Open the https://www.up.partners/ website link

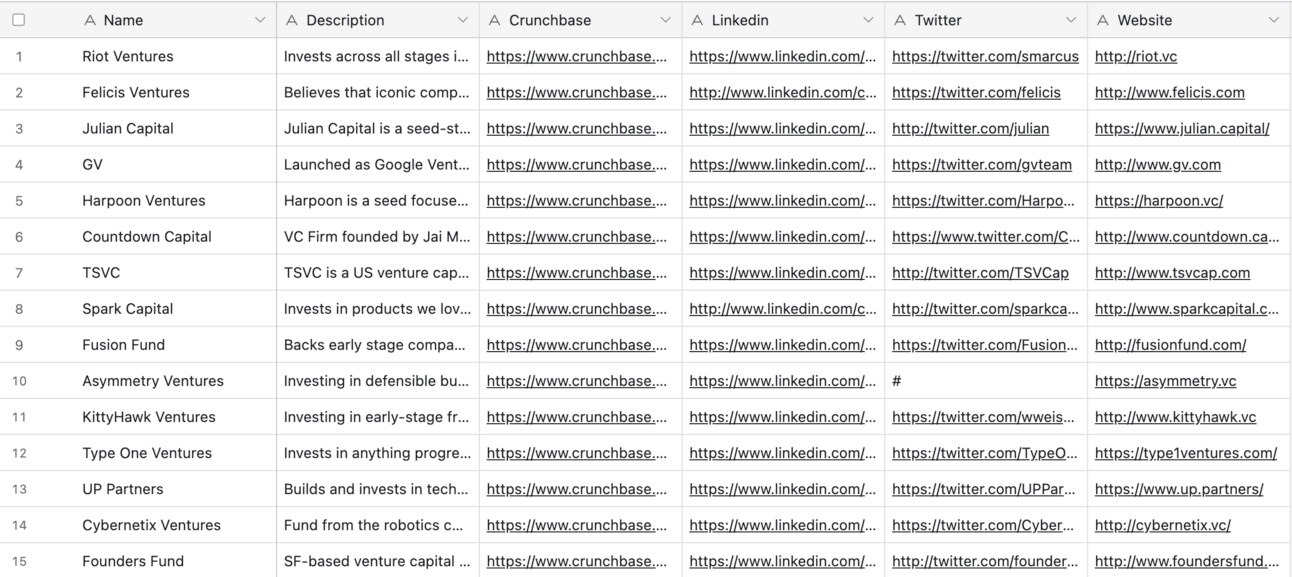click(1179, 489)
